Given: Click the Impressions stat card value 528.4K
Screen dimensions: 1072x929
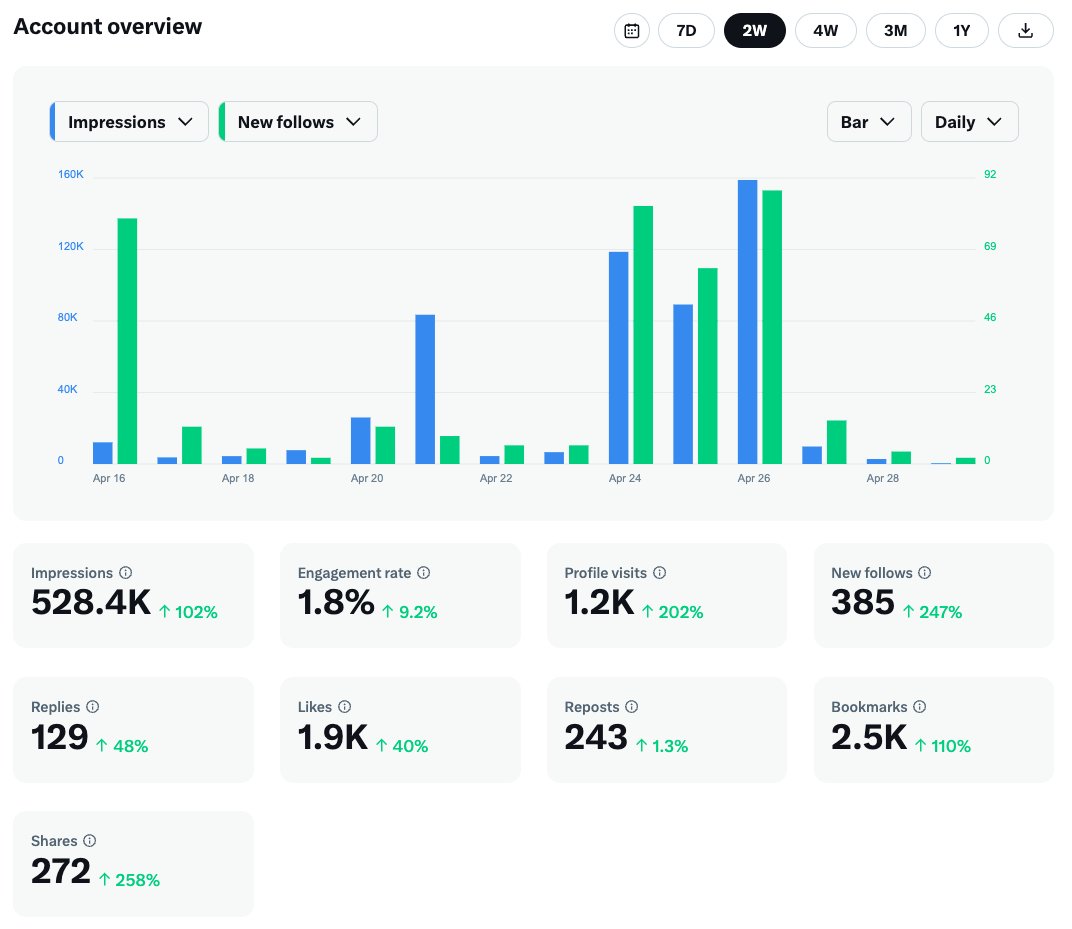Looking at the screenshot, I should point(91,602).
